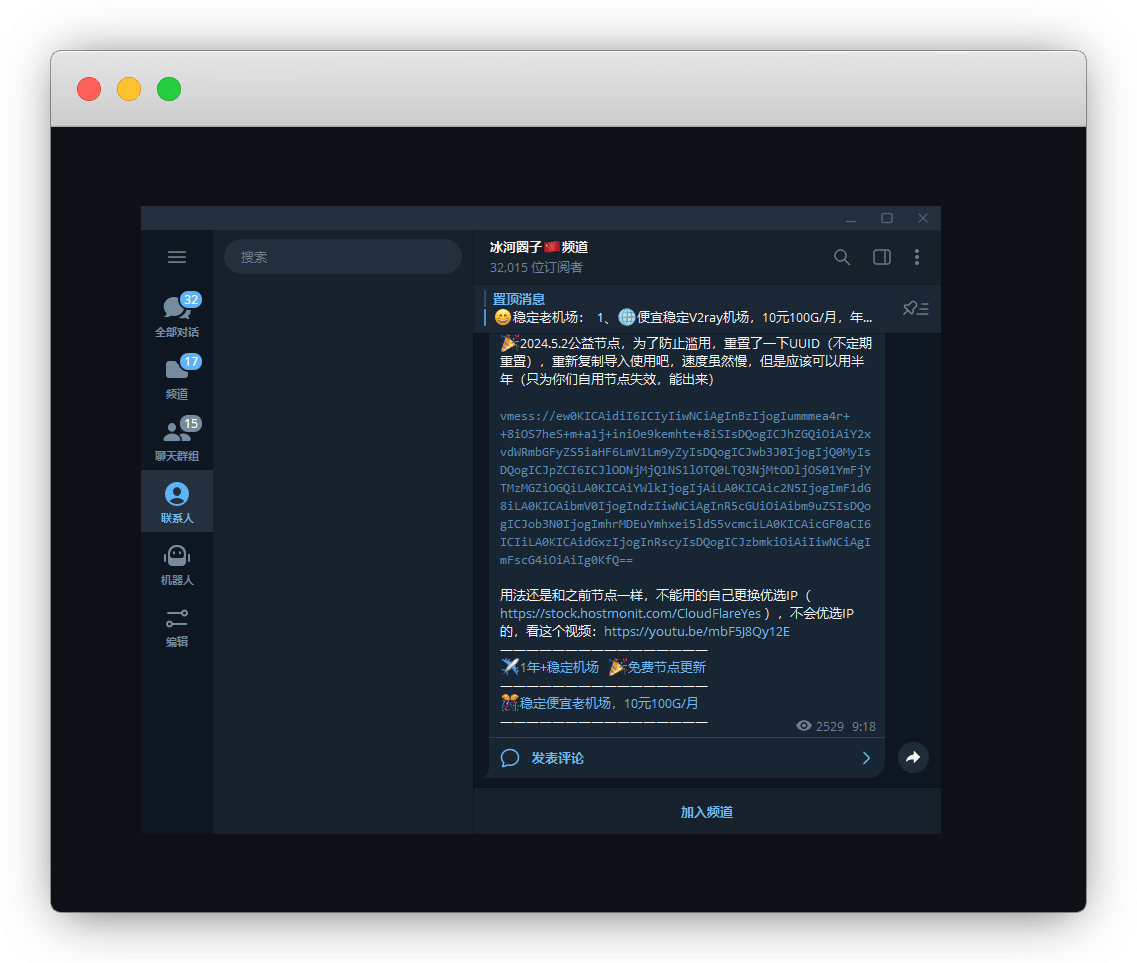The image size is (1137, 963).
Task: Click the green macOS zoom window button
Action: click(169, 89)
